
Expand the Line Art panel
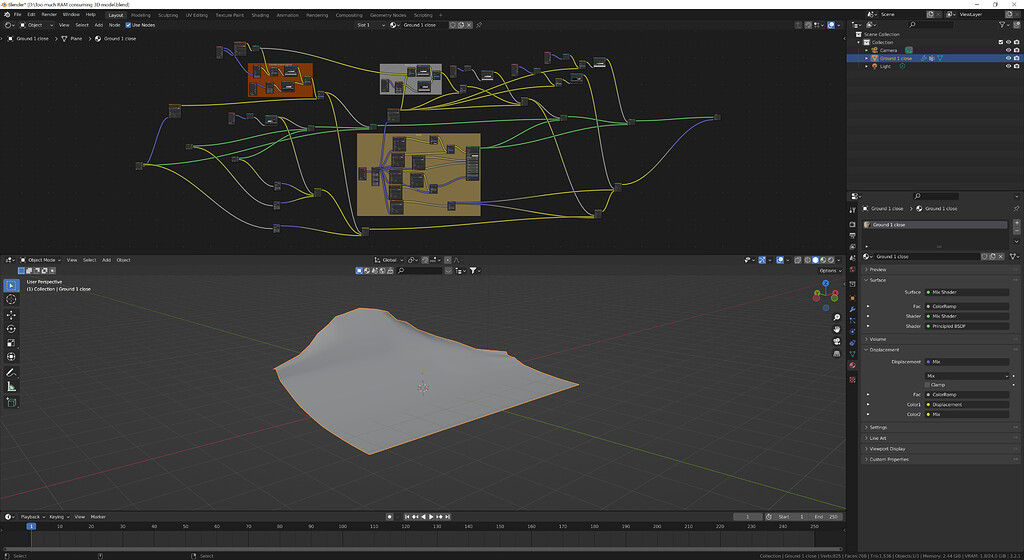[x=877, y=438]
